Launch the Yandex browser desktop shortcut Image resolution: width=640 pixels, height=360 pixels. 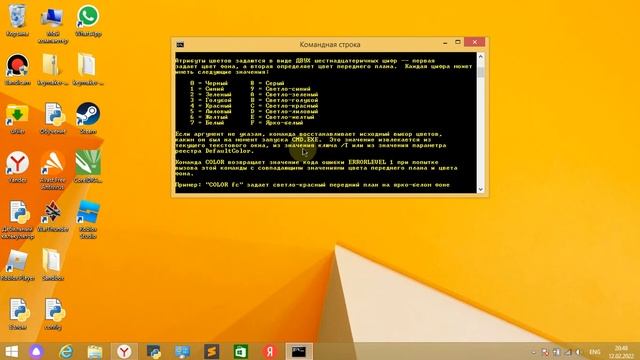pos(17,167)
